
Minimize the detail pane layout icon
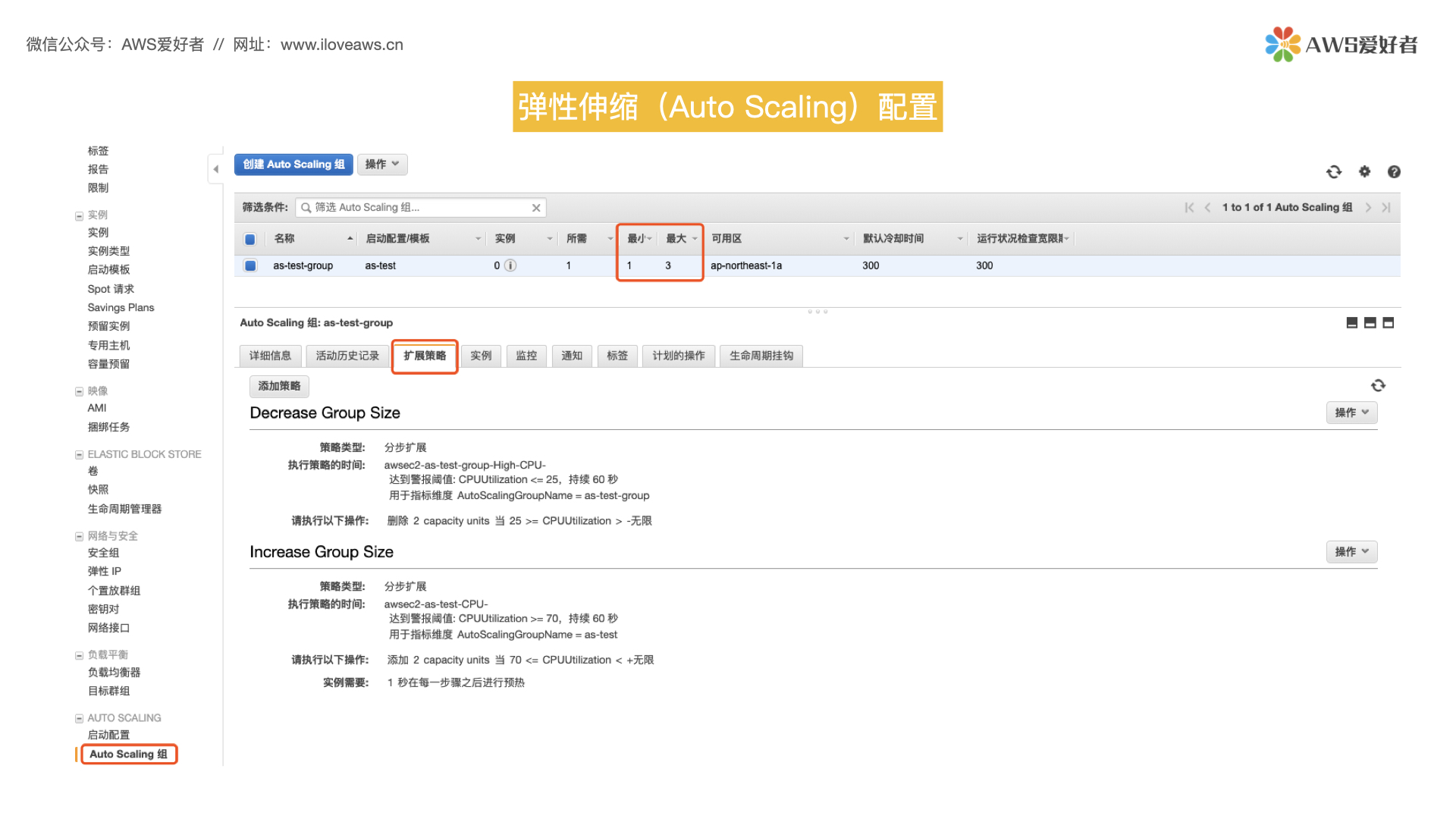[1351, 323]
